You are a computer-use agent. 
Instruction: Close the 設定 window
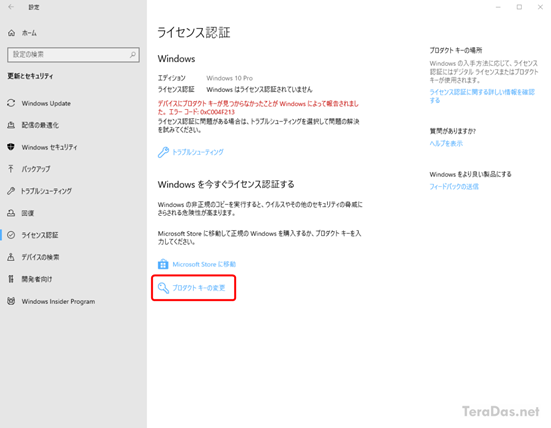click(540, 7)
